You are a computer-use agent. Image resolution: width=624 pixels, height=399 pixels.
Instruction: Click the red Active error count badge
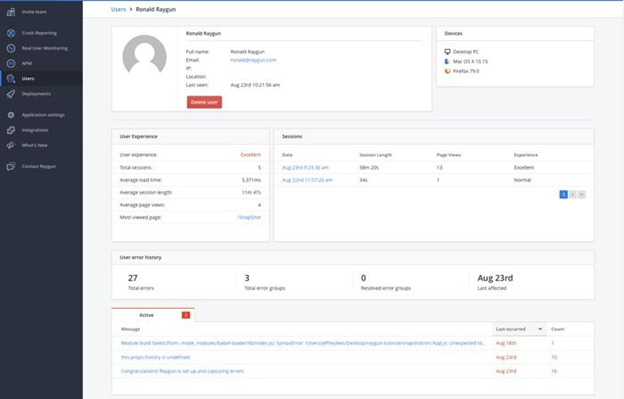pyautogui.click(x=186, y=315)
